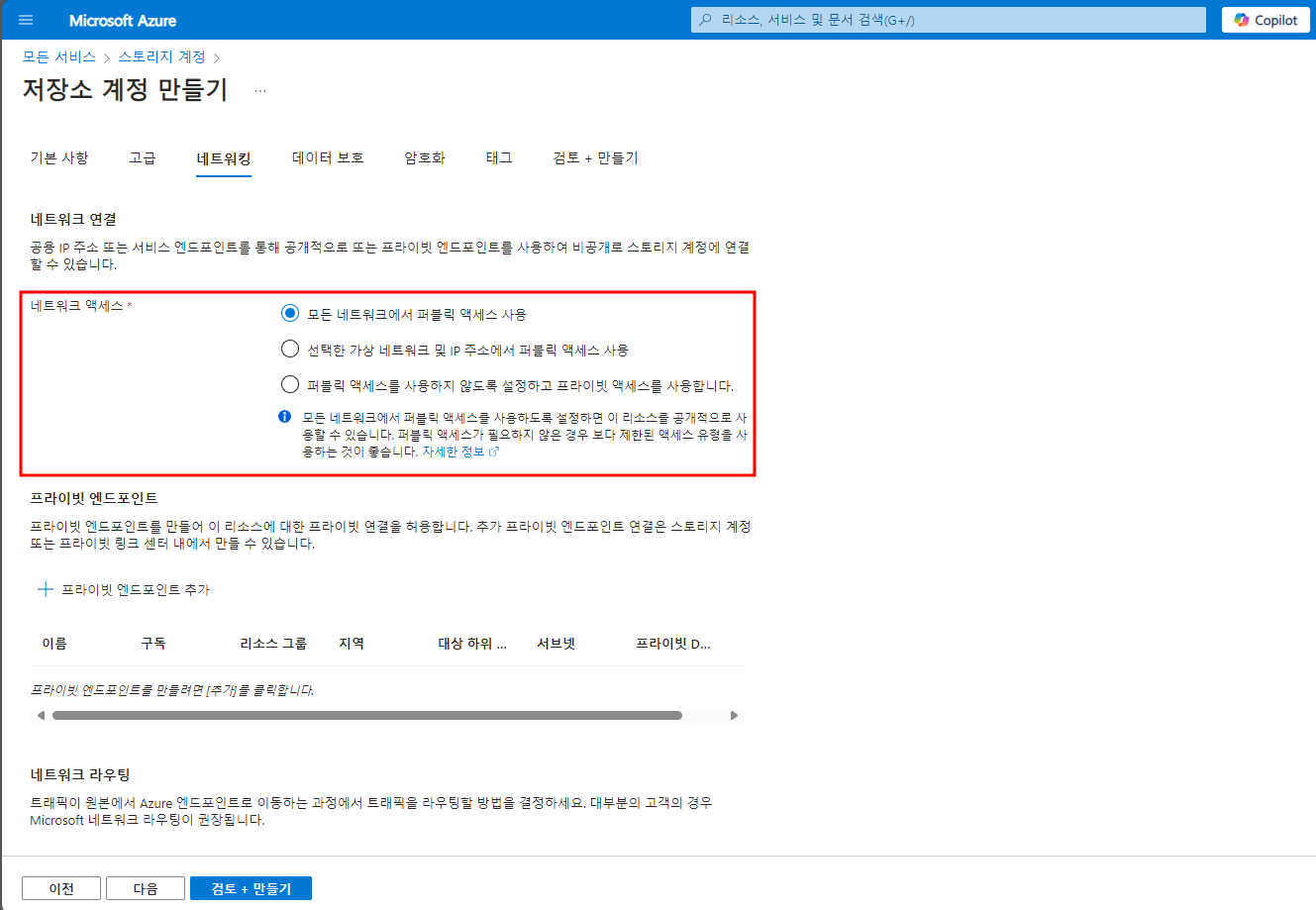The height and width of the screenshot is (910, 1316).
Task: Click 프라이빗 엔드포인트 추가 text
Action: pyautogui.click(x=136, y=589)
